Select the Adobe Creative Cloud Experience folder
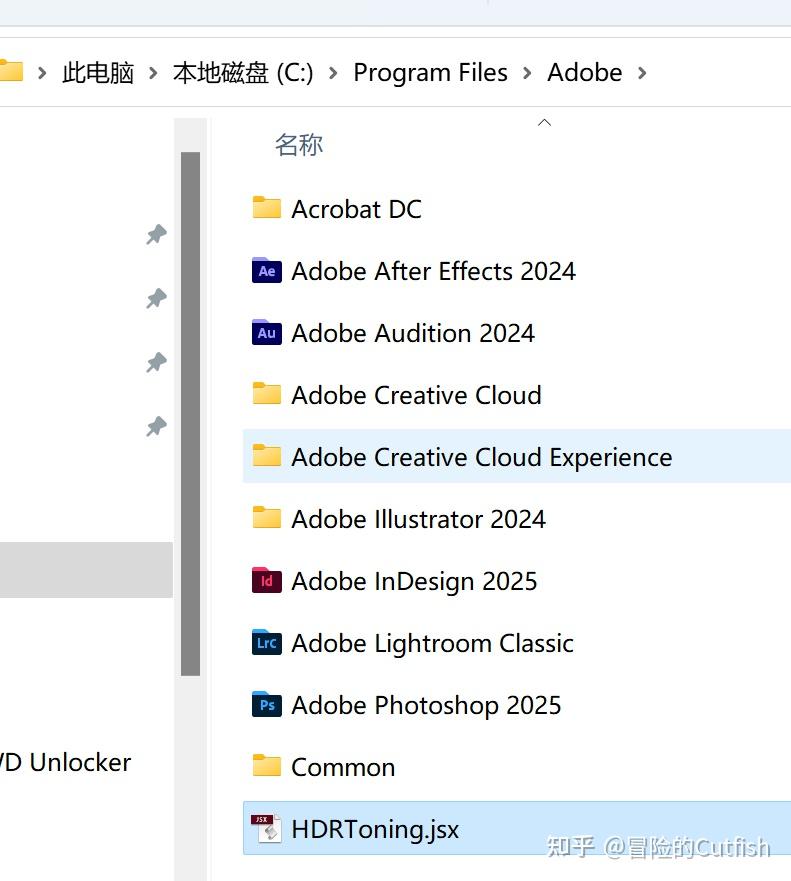This screenshot has height=881, width=791. (481, 457)
